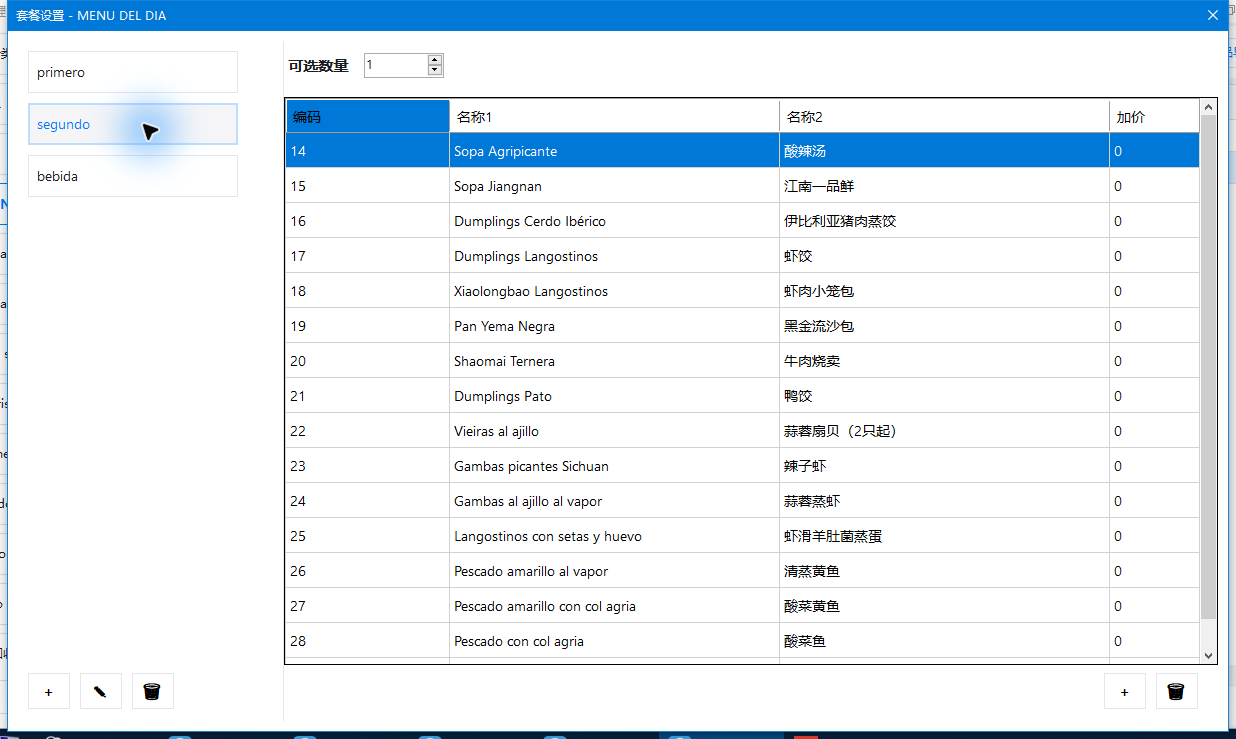This screenshot has width=1236, height=739.
Task: Click the 蒜蓉扇贝（2只起）cell
Action: coord(944,431)
